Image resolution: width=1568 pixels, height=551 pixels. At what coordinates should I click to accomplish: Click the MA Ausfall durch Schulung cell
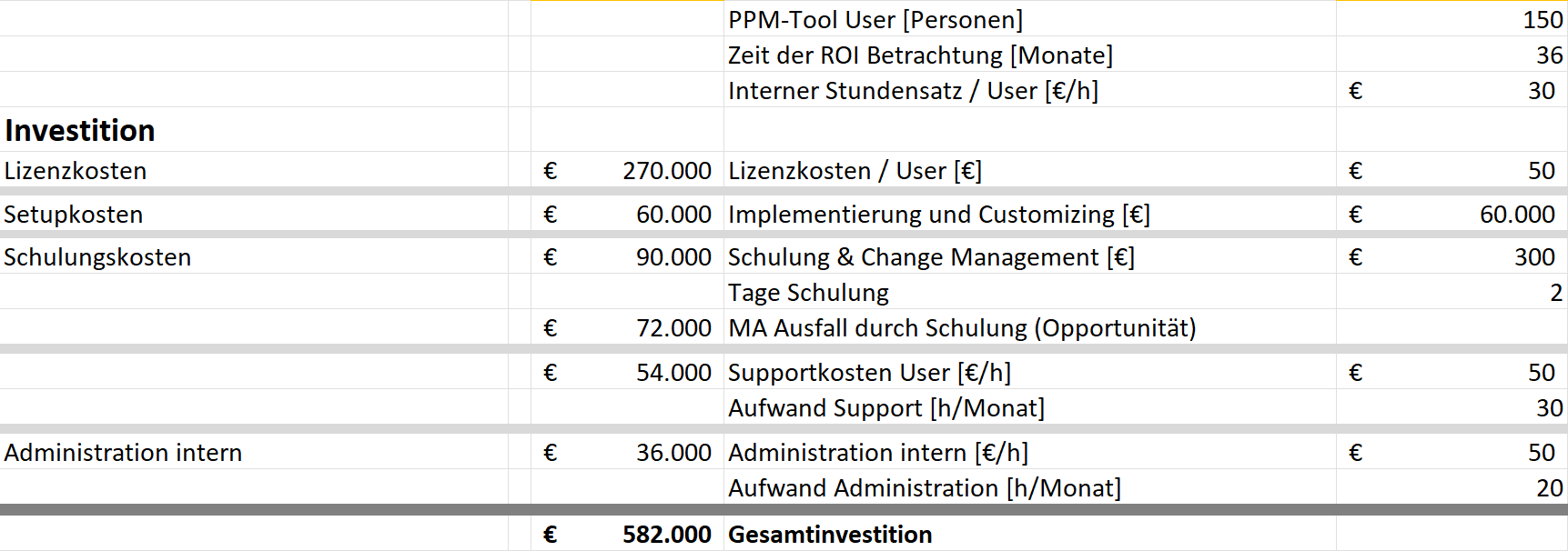[x=961, y=328]
